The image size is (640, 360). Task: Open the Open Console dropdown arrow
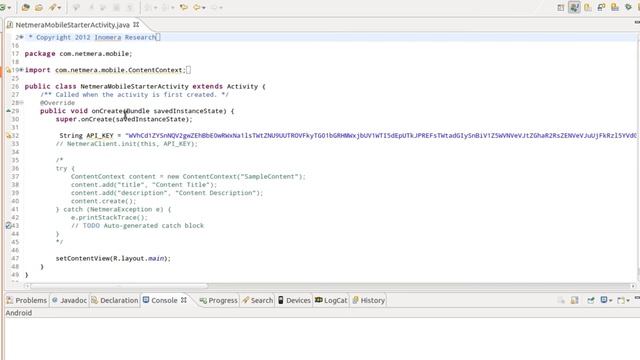[628, 301]
